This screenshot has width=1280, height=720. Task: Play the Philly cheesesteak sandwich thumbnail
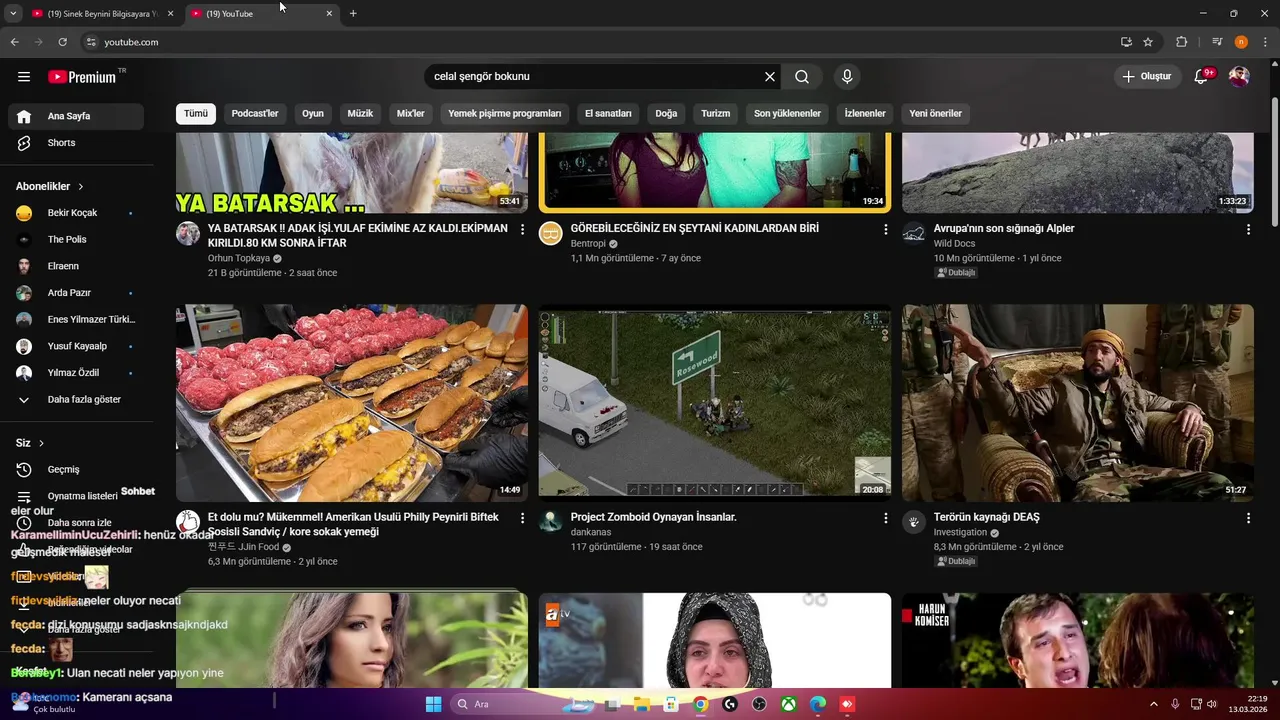coord(352,403)
